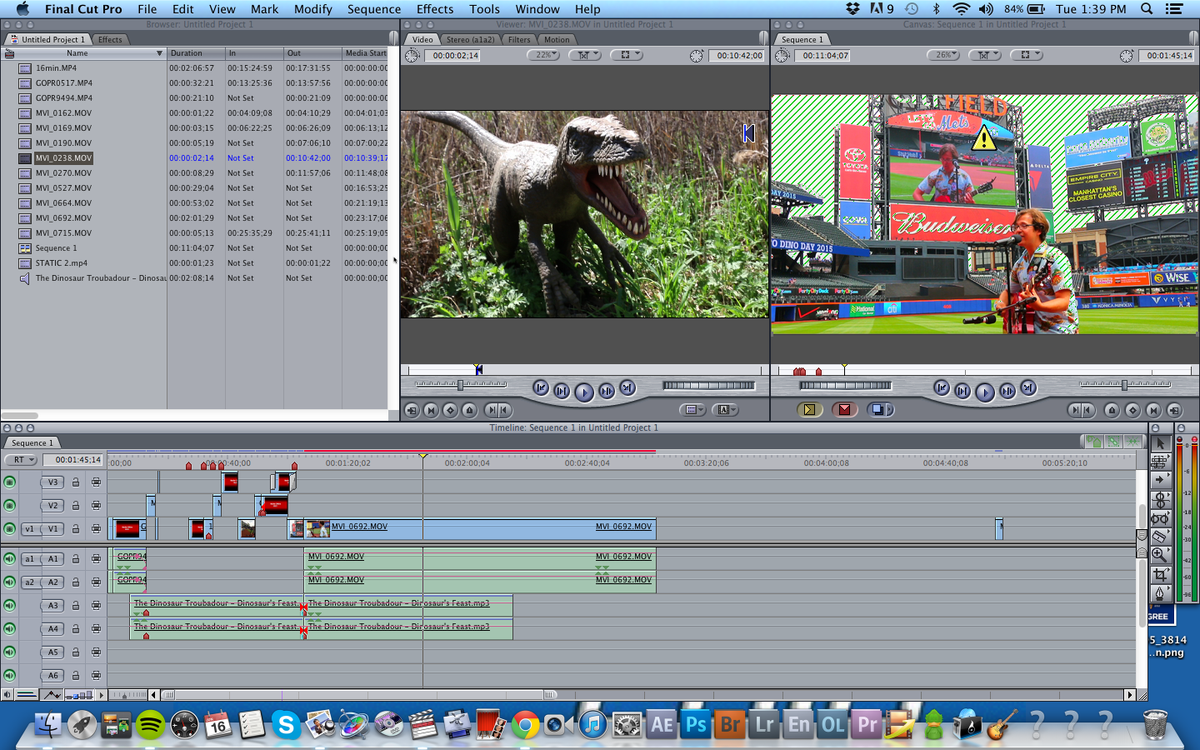1200x750 pixels.
Task: Open the Sequence menu
Action: [x=374, y=9]
